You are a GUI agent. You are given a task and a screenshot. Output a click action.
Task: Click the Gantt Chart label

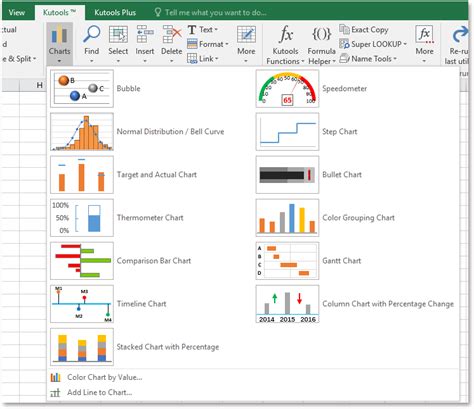(x=342, y=261)
